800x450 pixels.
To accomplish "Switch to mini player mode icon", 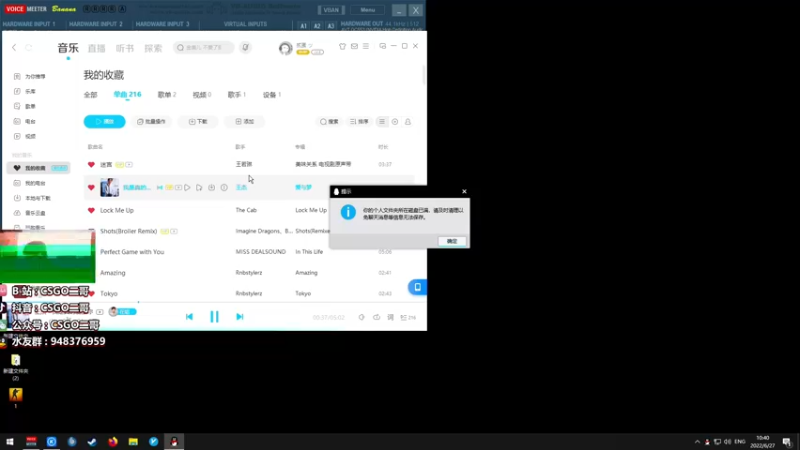I will pyautogui.click(x=383, y=46).
